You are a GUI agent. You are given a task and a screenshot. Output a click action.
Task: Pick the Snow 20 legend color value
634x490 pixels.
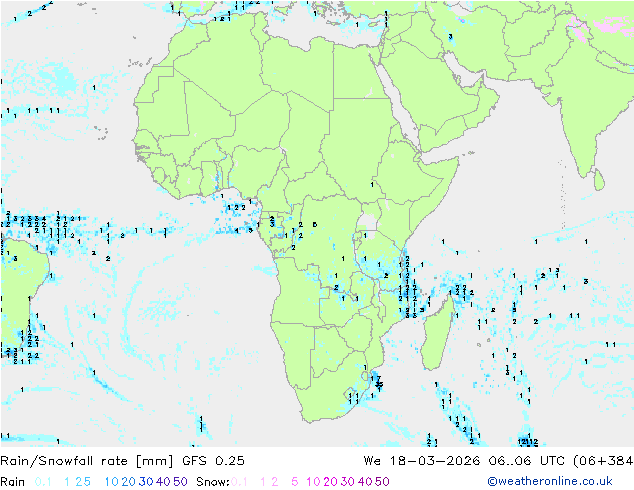click(x=330, y=482)
